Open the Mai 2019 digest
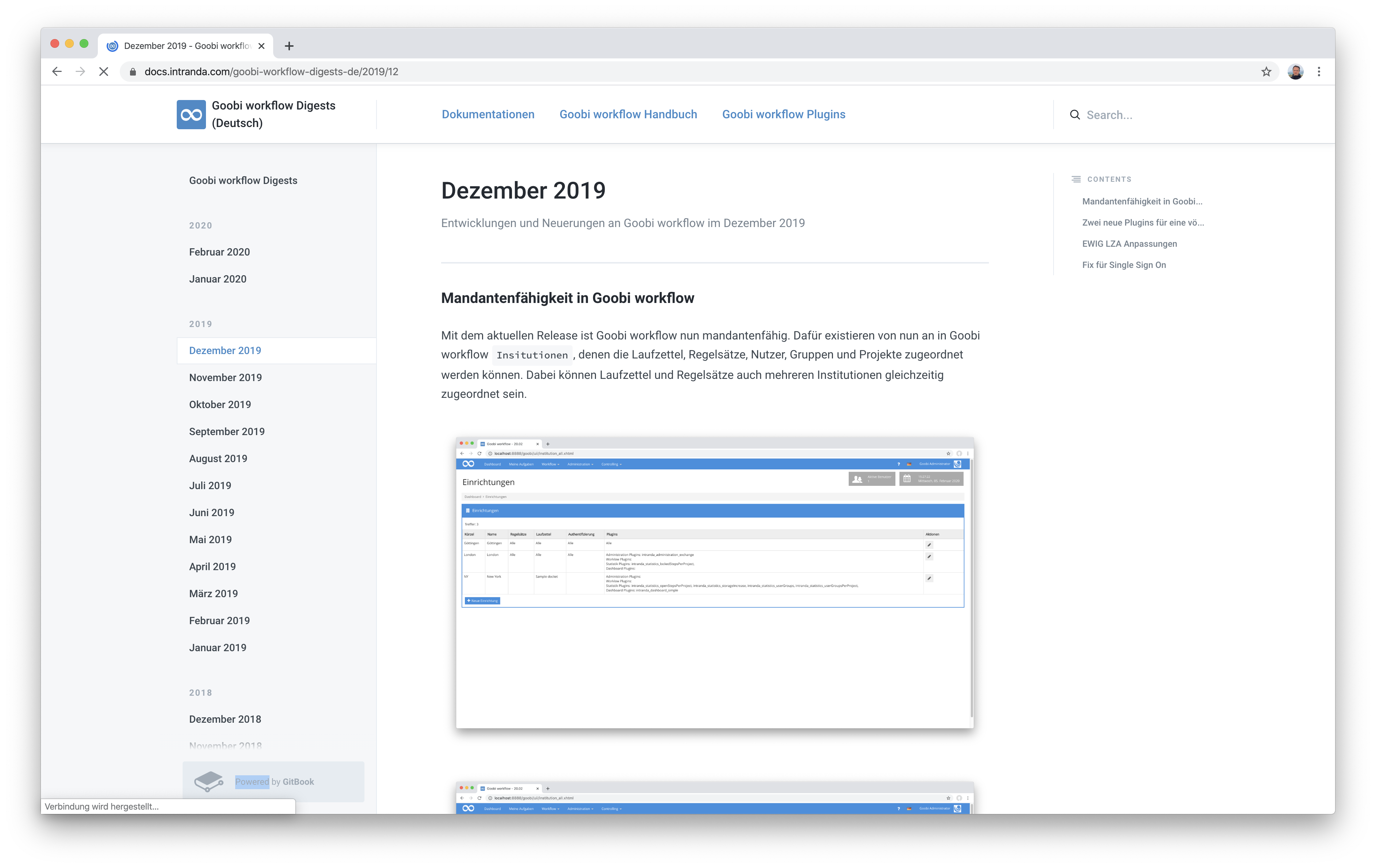Image resolution: width=1376 pixels, height=868 pixels. pos(210,539)
